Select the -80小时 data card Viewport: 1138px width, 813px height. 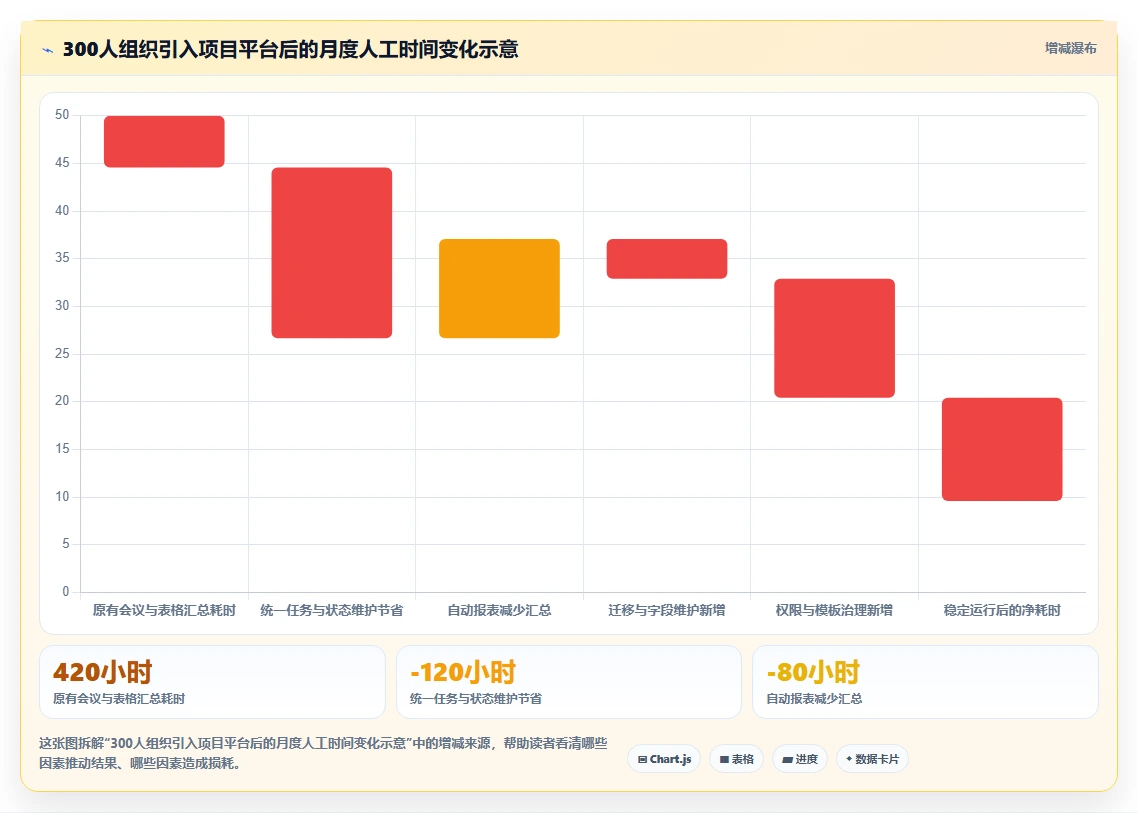925,682
